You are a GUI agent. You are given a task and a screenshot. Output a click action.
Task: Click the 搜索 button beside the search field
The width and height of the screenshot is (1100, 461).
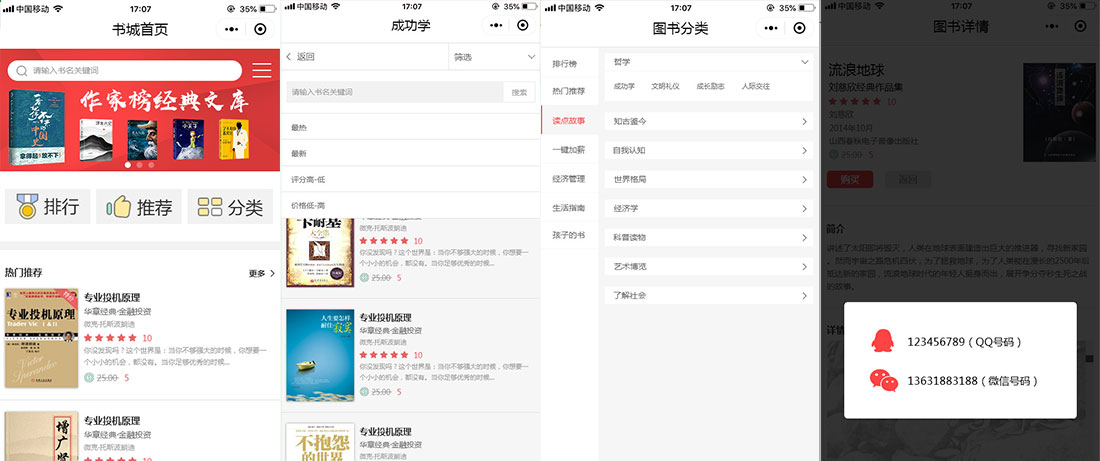[x=519, y=92]
